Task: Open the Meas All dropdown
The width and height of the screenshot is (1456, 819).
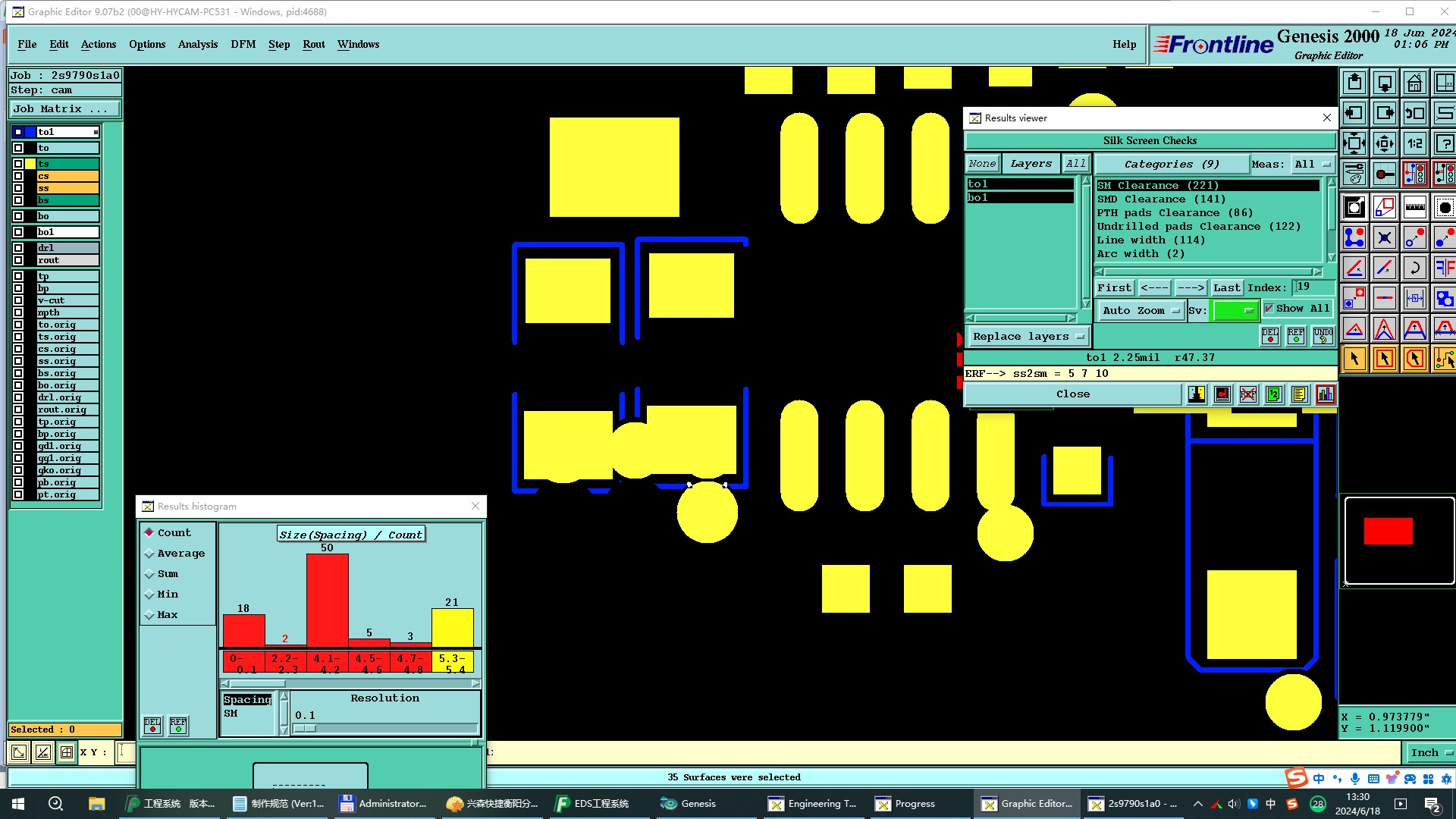Action: 1312,164
